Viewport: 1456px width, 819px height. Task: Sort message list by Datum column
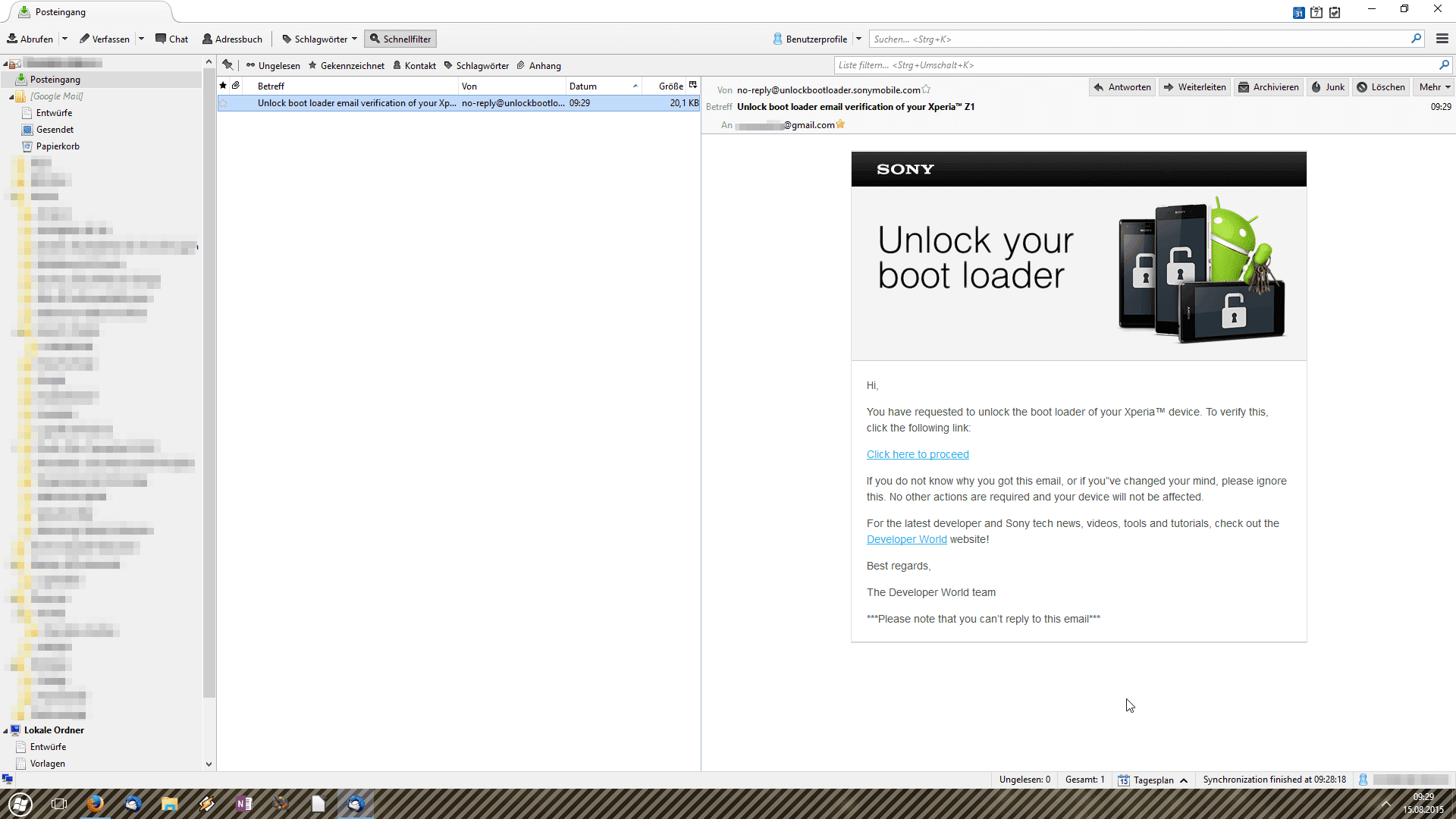604,86
